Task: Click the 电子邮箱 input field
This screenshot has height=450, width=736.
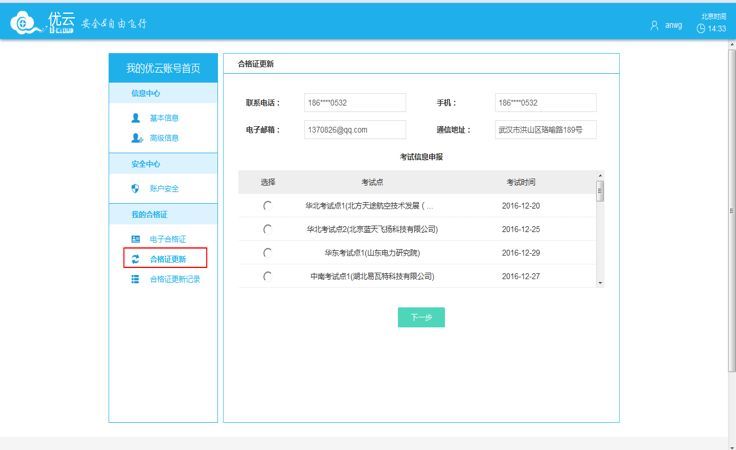Action: point(355,129)
